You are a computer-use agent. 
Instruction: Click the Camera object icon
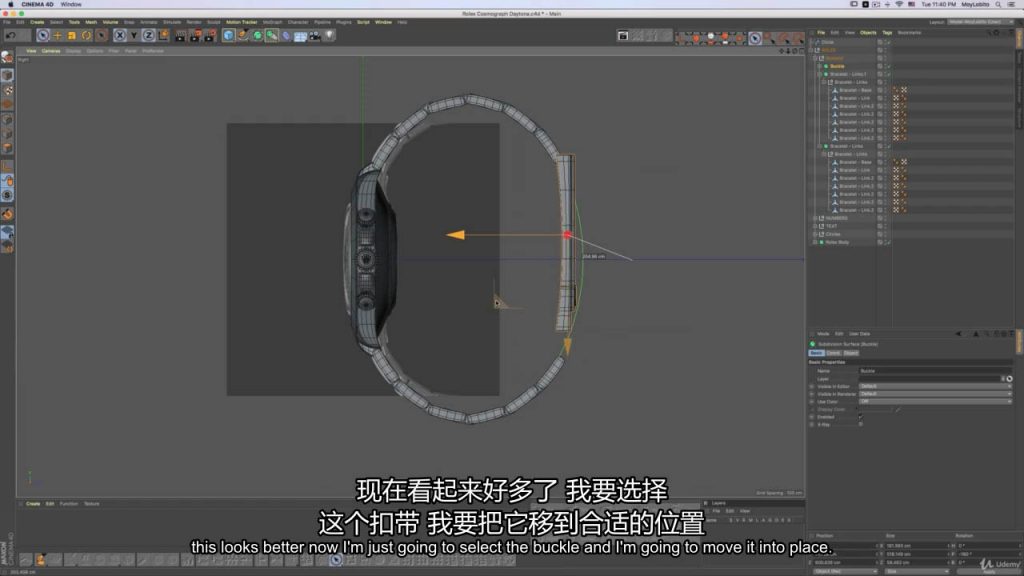point(315,36)
